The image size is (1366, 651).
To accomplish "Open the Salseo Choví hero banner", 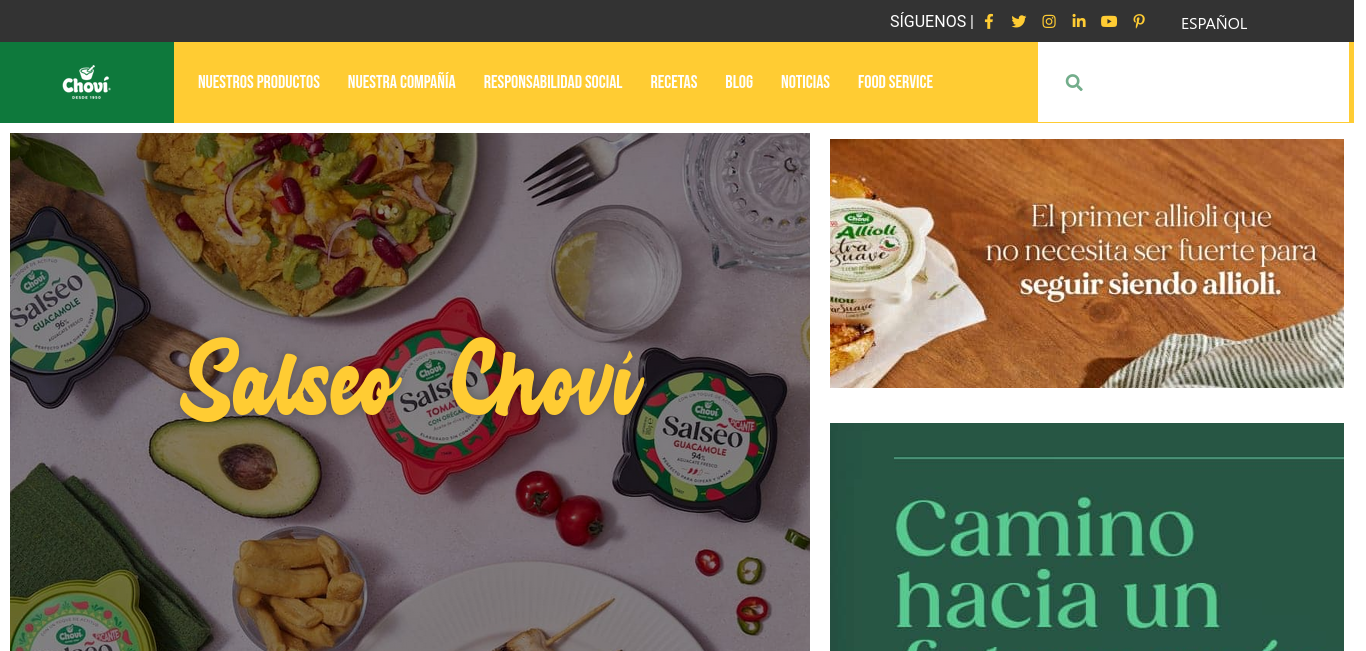I will click(x=410, y=392).
